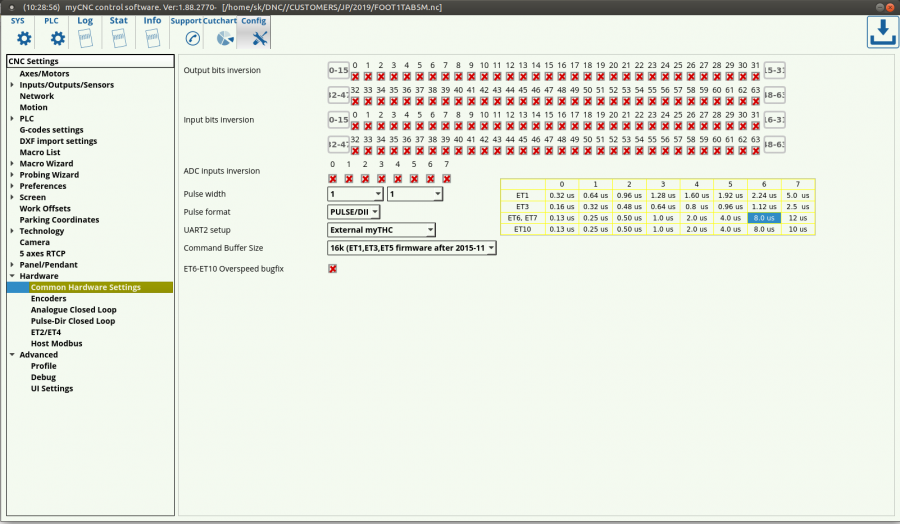Select 0.32 us cell in ET1 row
The width and height of the screenshot is (900, 524).
tap(561, 195)
